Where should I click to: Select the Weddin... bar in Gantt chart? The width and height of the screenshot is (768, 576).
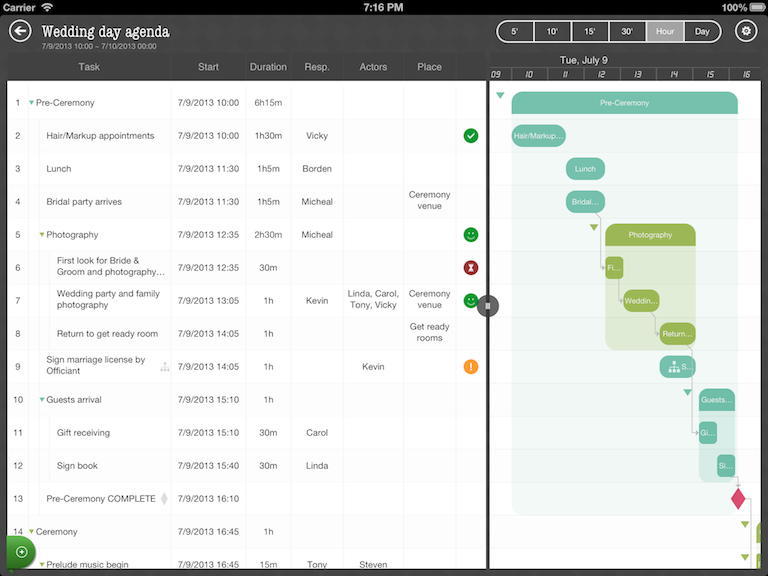click(x=641, y=301)
